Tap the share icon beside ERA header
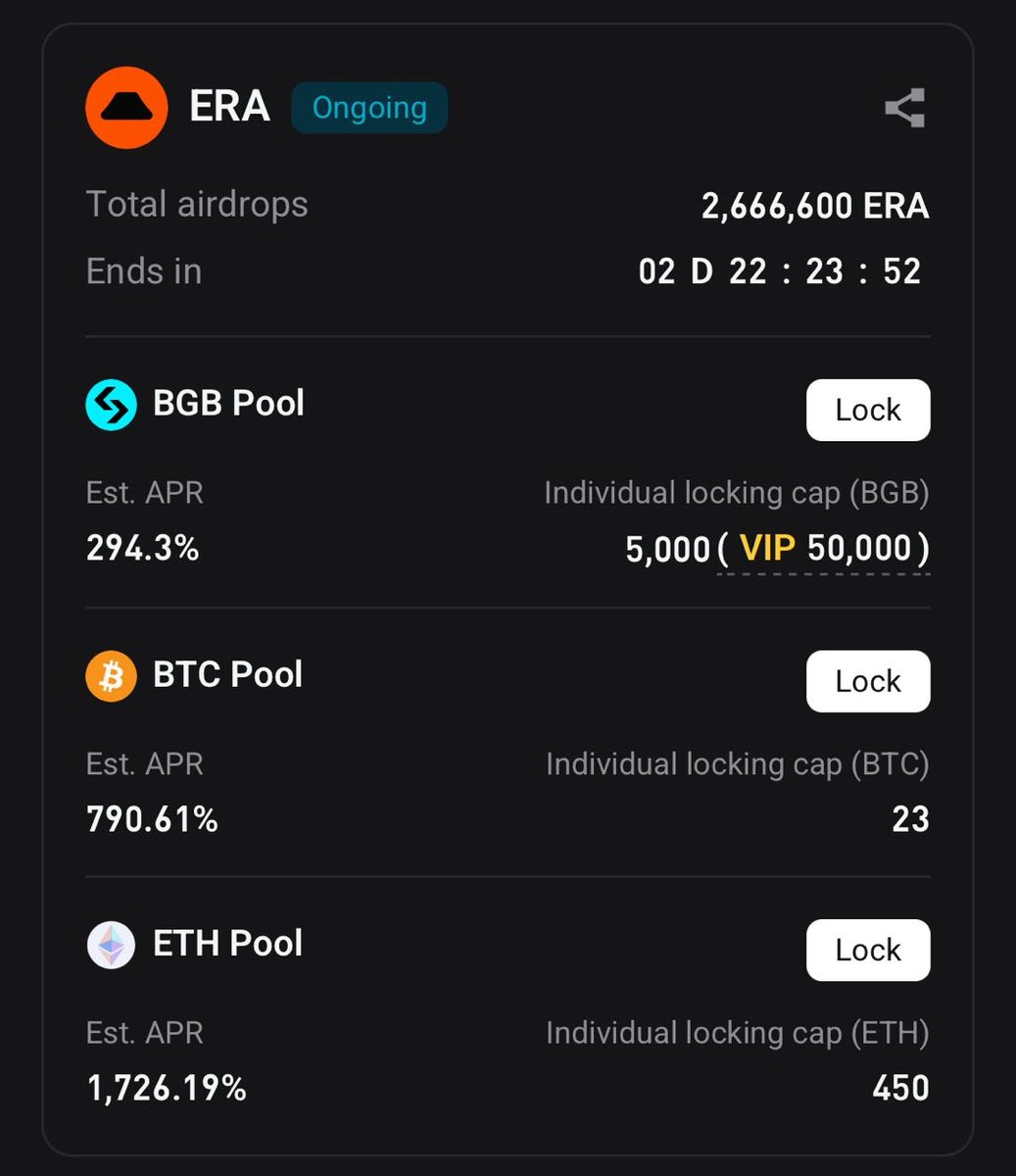The image size is (1016, 1176). (905, 108)
